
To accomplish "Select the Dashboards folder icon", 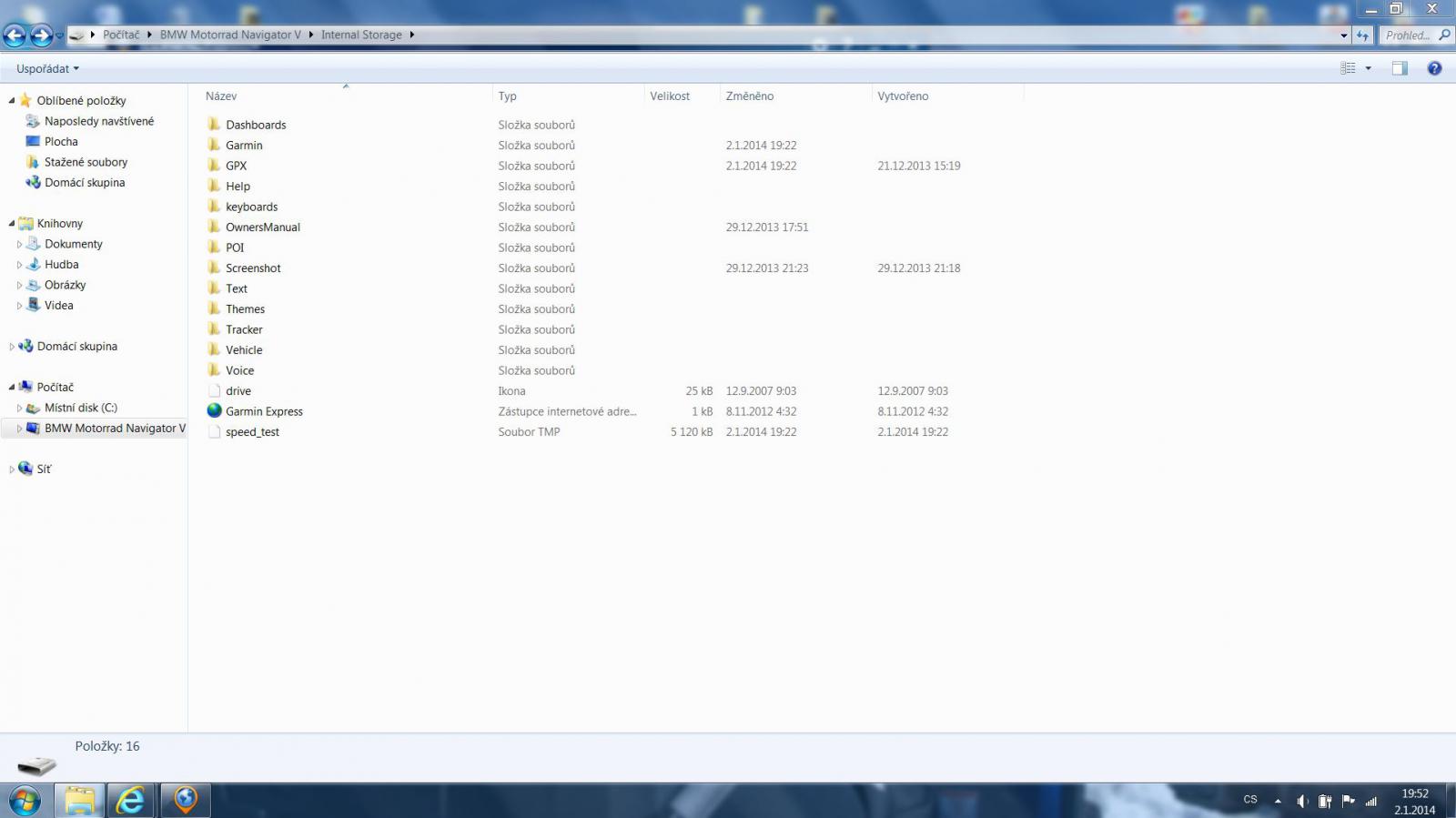I will point(214,125).
